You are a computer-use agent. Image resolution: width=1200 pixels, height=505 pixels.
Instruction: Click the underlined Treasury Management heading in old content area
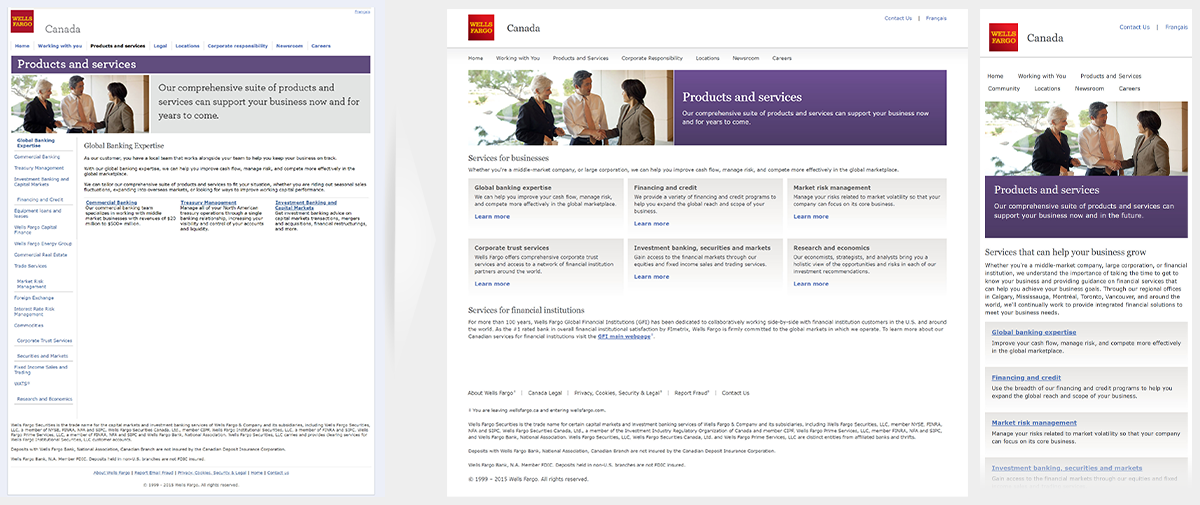point(208,203)
